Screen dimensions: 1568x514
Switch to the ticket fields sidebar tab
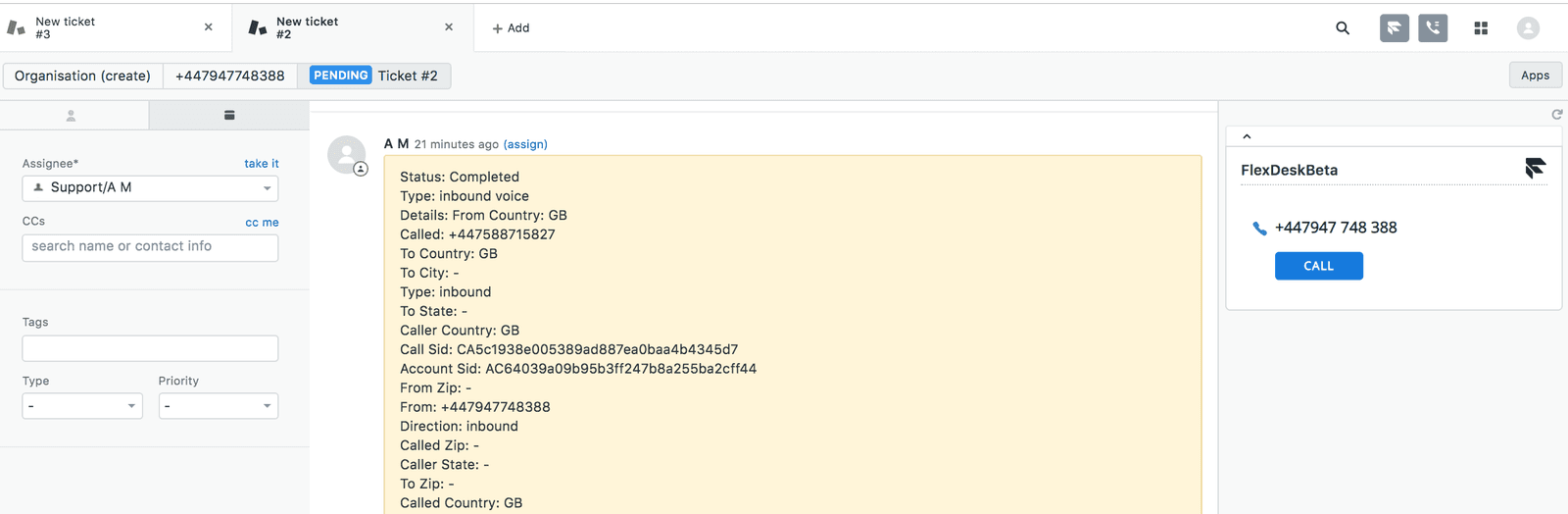pos(229,116)
